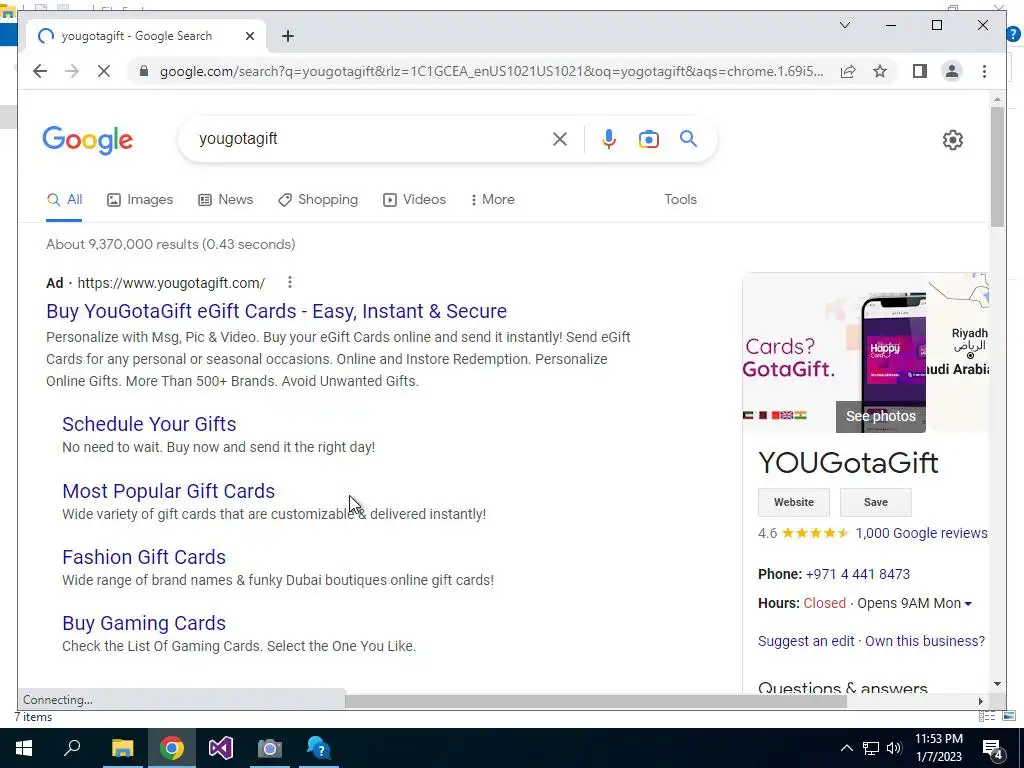Select the All results tab
The width and height of the screenshot is (1024, 768).
(64, 199)
